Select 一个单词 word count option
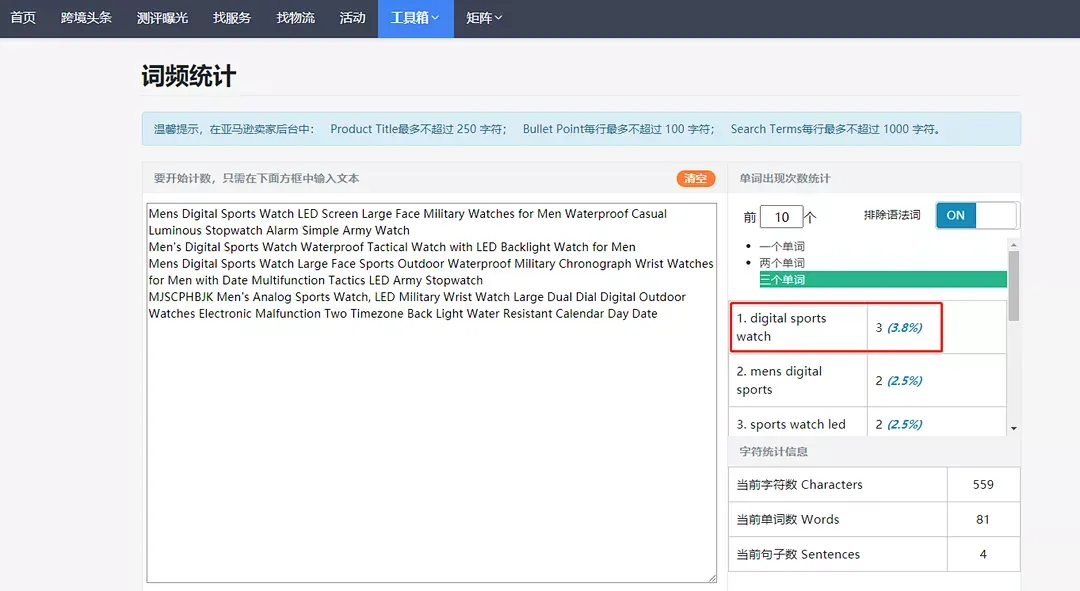 [782, 246]
